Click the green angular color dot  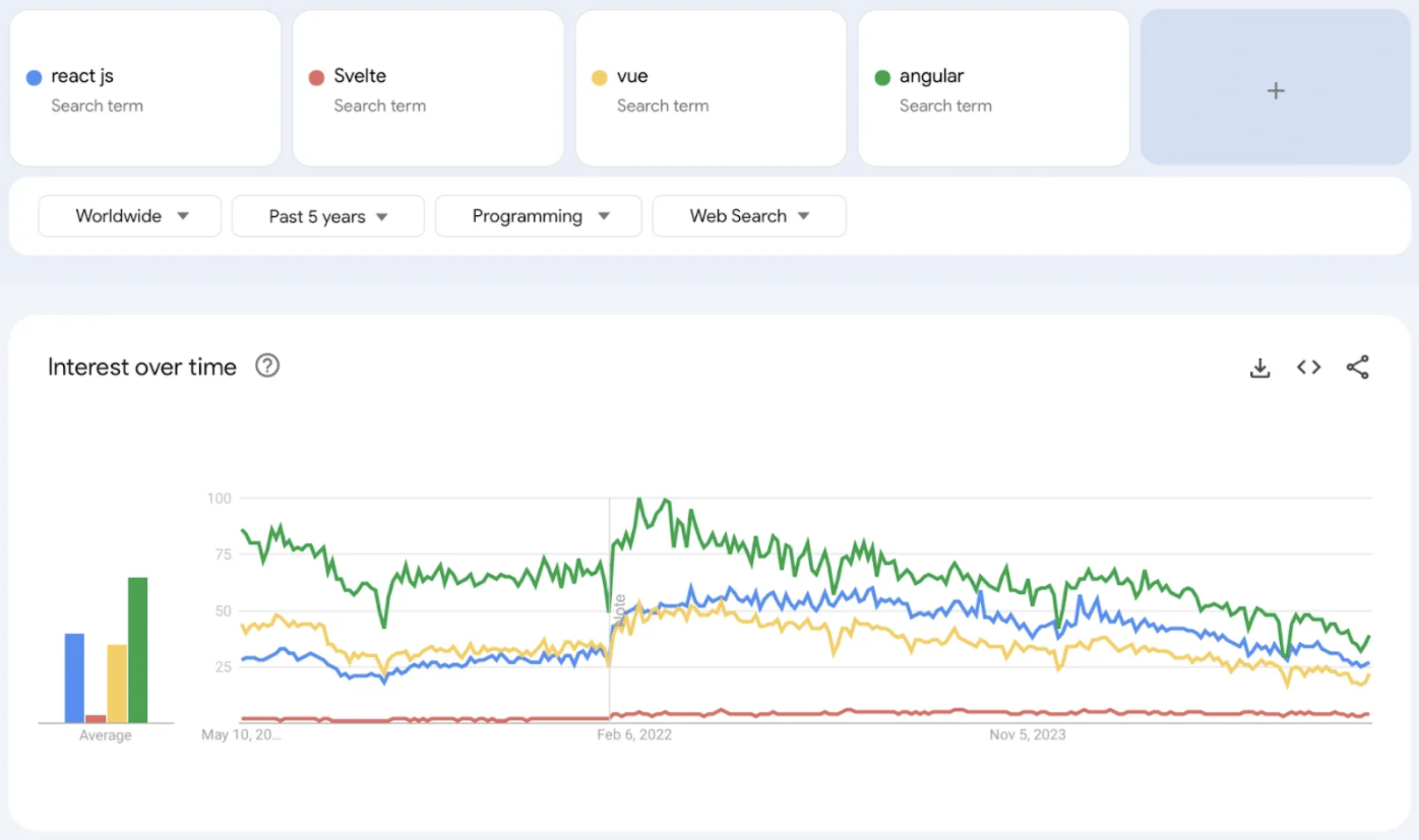point(882,78)
